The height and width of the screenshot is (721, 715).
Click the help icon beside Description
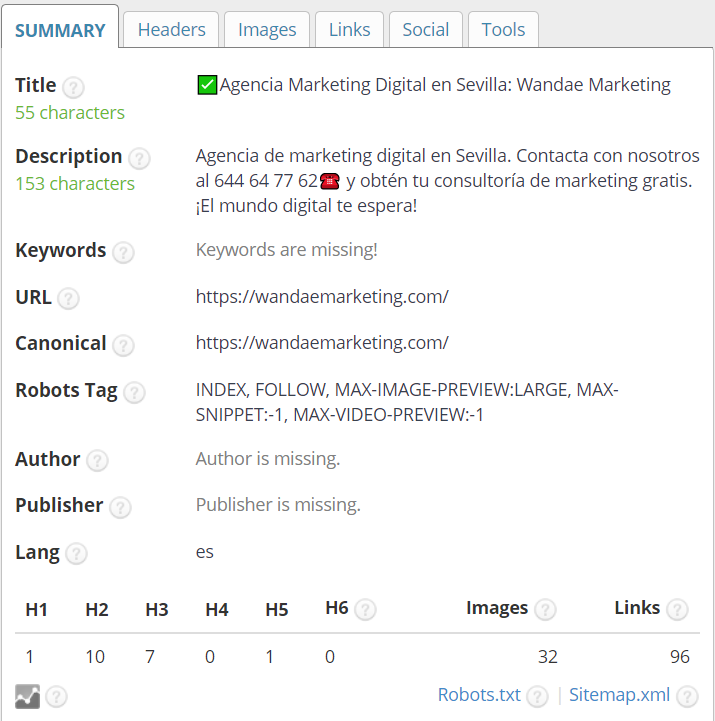click(139, 158)
